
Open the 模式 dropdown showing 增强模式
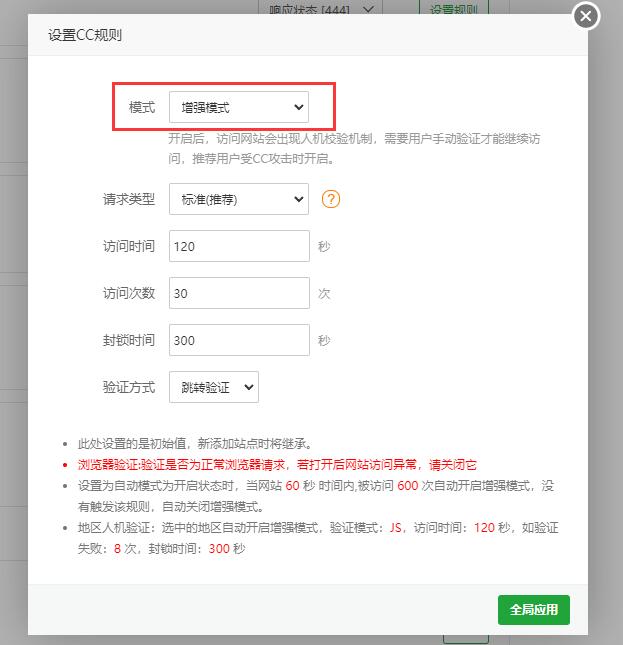[x=239, y=107]
